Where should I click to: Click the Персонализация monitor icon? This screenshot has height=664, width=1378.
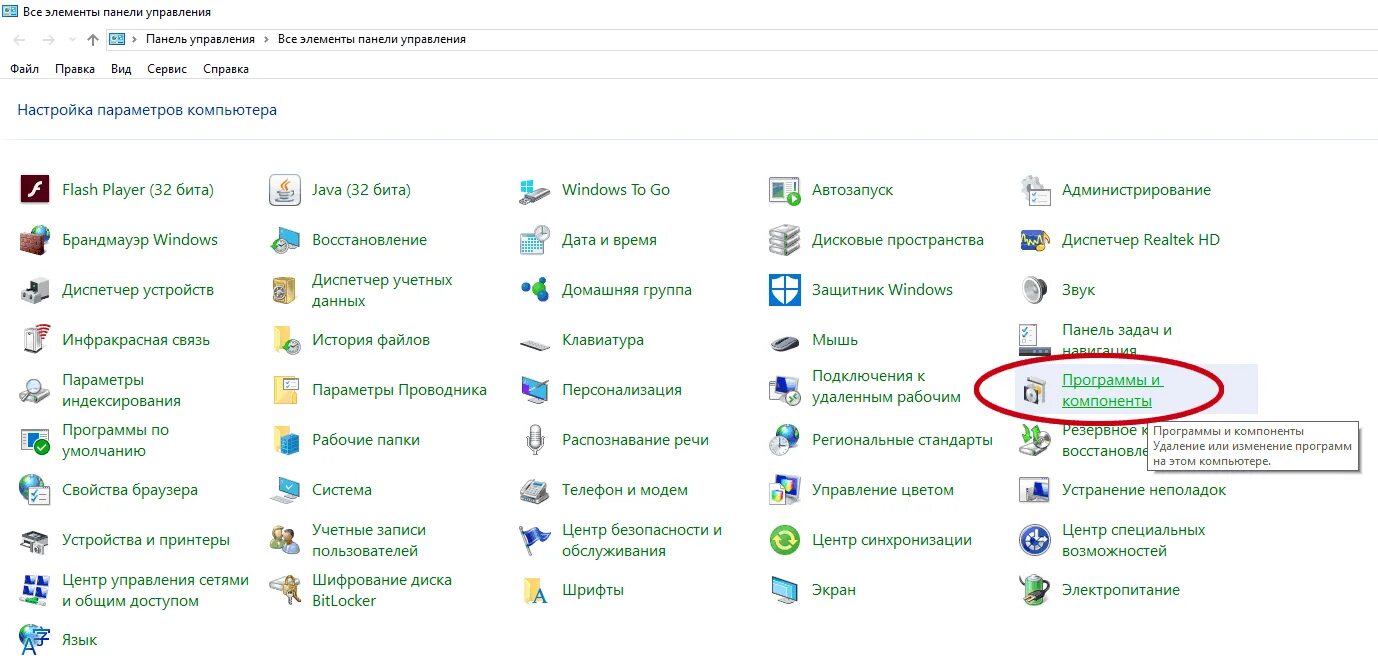point(535,390)
